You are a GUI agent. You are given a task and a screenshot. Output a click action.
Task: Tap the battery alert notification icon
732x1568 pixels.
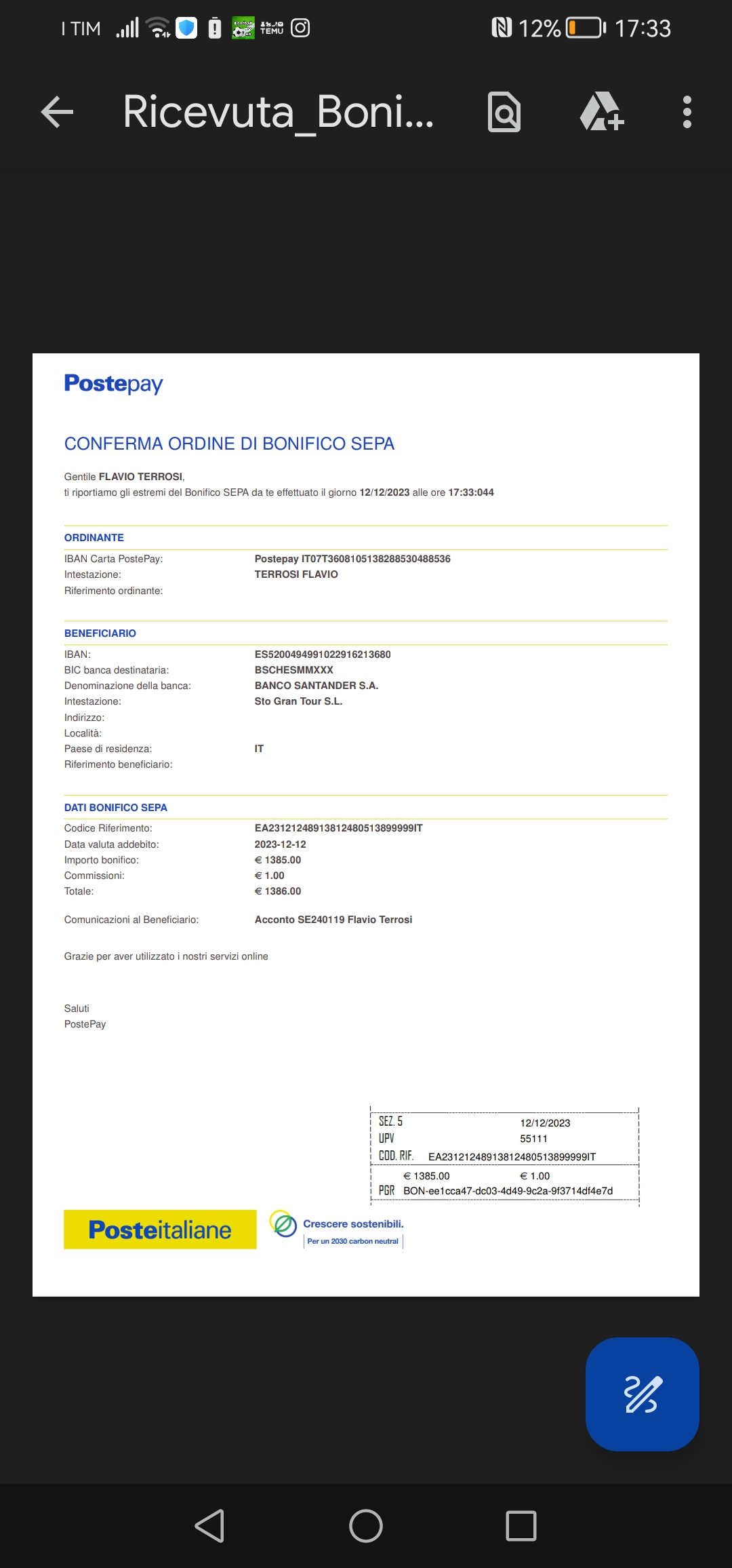(x=215, y=28)
